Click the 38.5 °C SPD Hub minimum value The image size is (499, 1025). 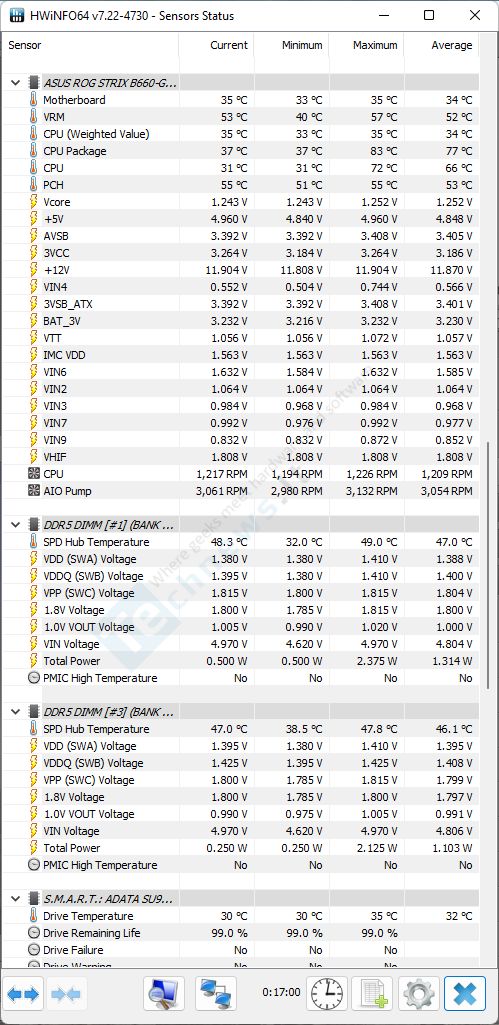coord(302,729)
